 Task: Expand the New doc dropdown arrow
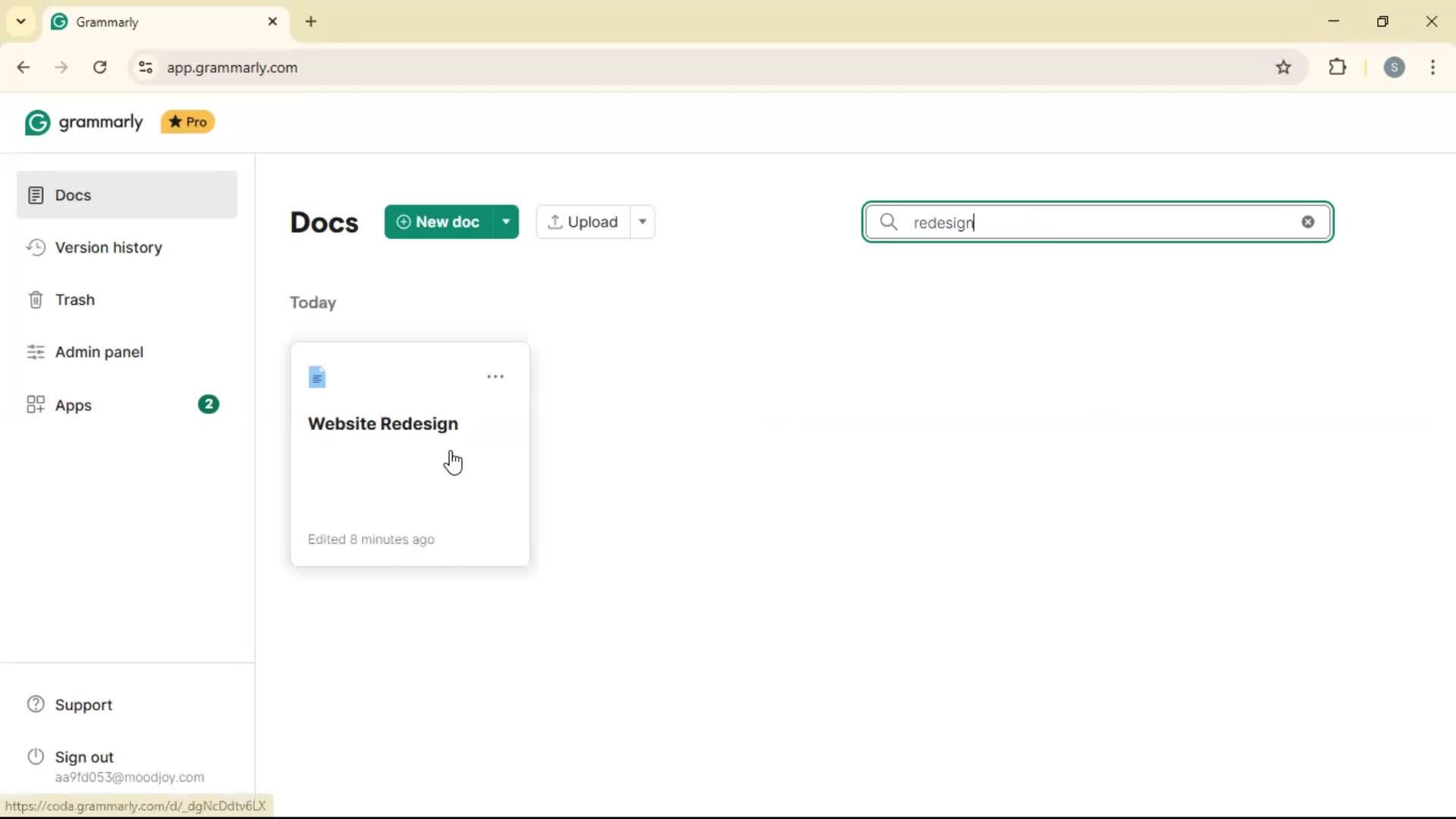point(506,222)
